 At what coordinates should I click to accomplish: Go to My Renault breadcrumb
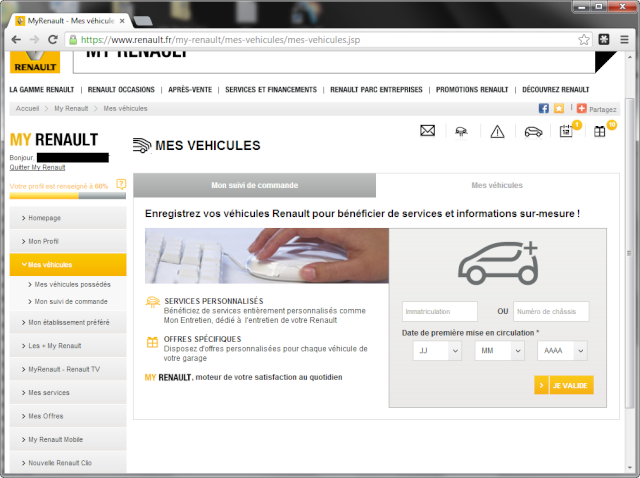tap(71, 109)
